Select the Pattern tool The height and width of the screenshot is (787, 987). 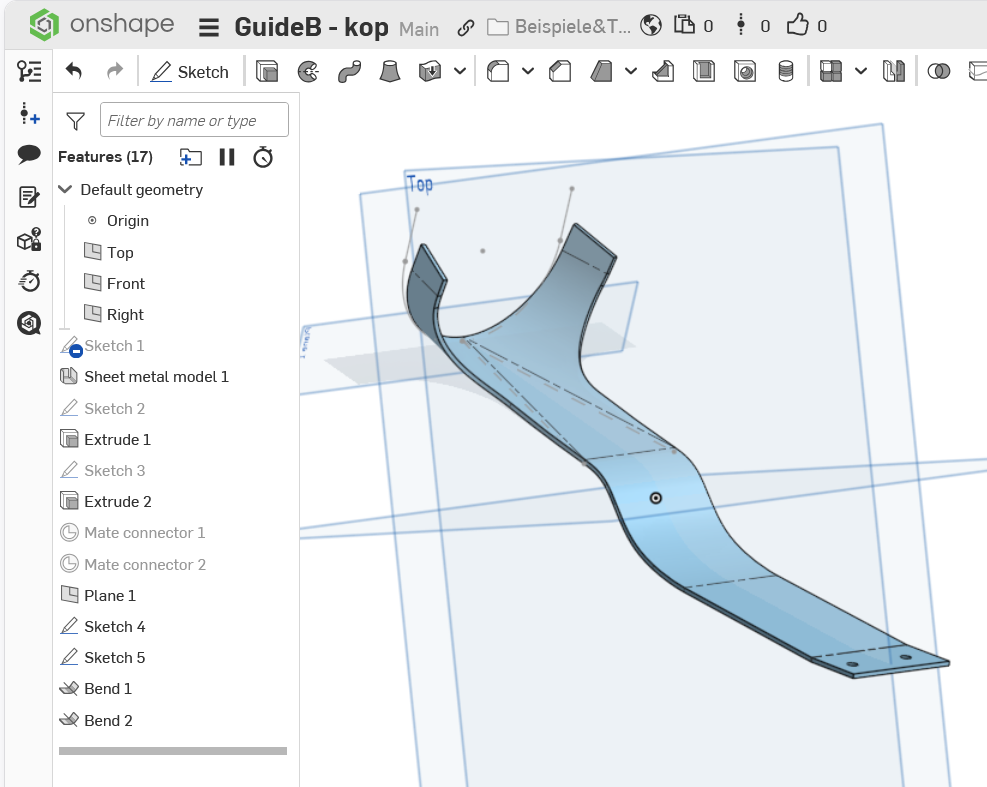pos(831,71)
